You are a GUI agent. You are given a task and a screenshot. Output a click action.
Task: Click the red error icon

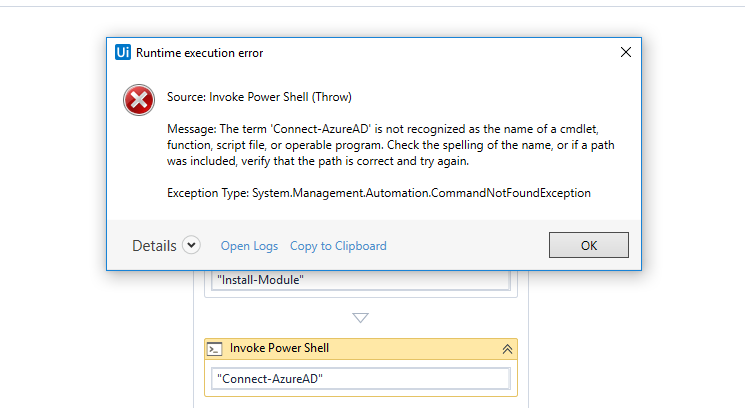[x=138, y=100]
